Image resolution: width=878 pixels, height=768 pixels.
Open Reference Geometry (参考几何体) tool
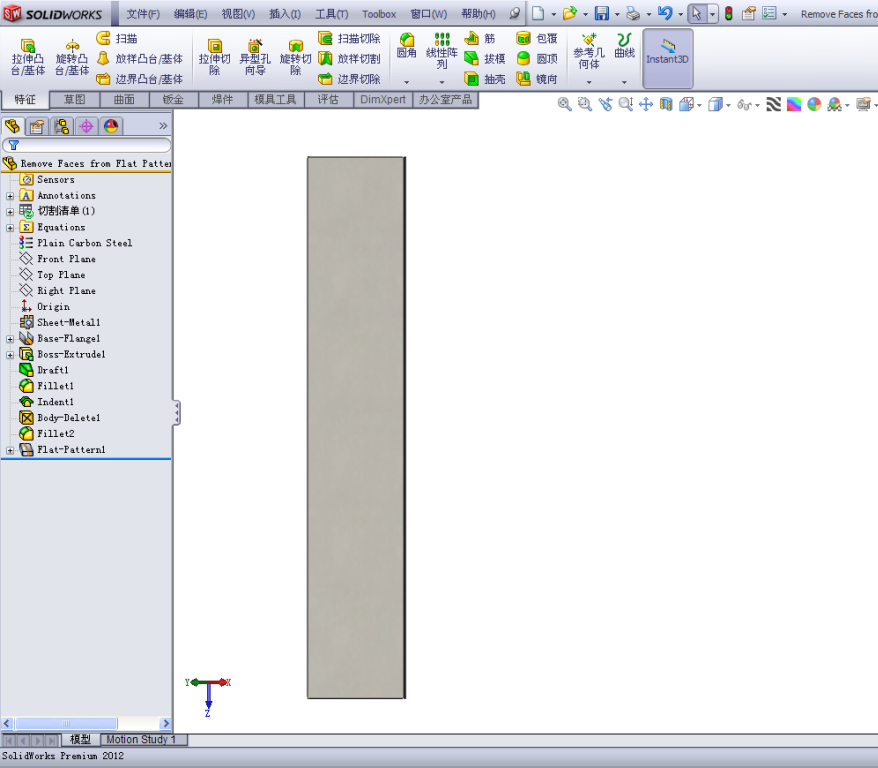(589, 51)
